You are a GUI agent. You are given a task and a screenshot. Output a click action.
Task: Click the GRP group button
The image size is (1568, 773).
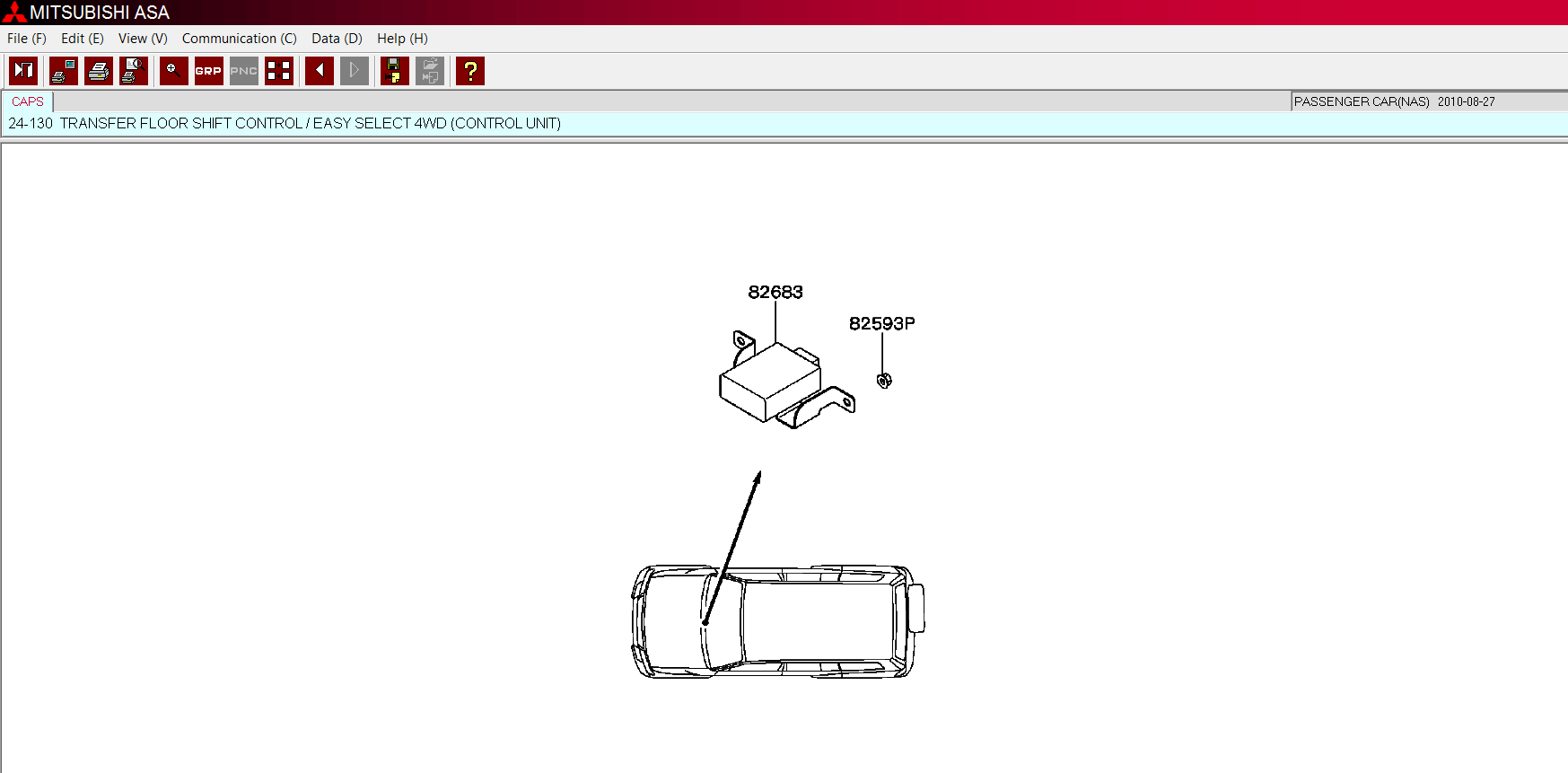pos(208,71)
